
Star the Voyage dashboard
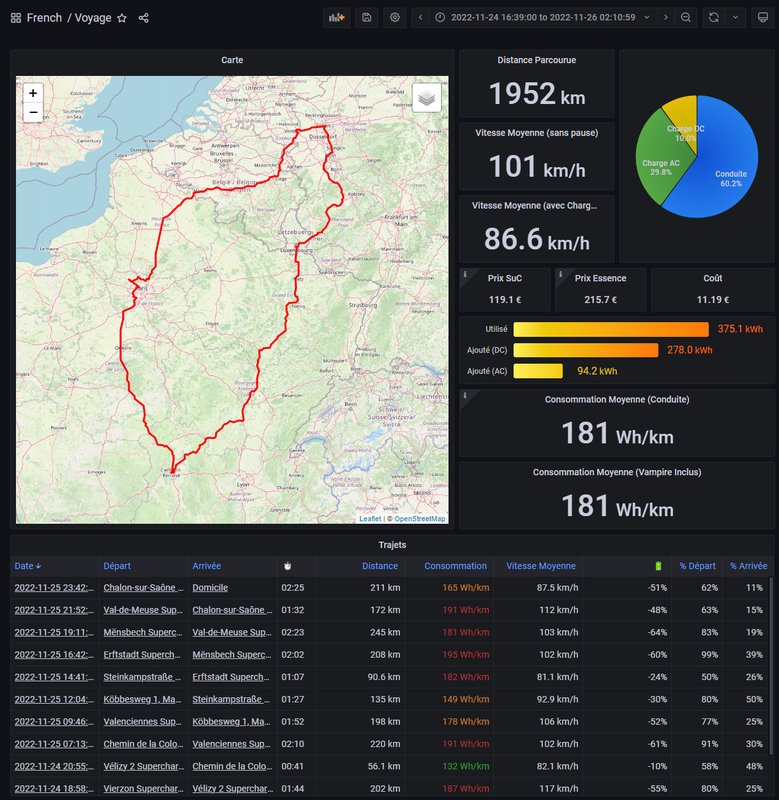click(x=122, y=18)
